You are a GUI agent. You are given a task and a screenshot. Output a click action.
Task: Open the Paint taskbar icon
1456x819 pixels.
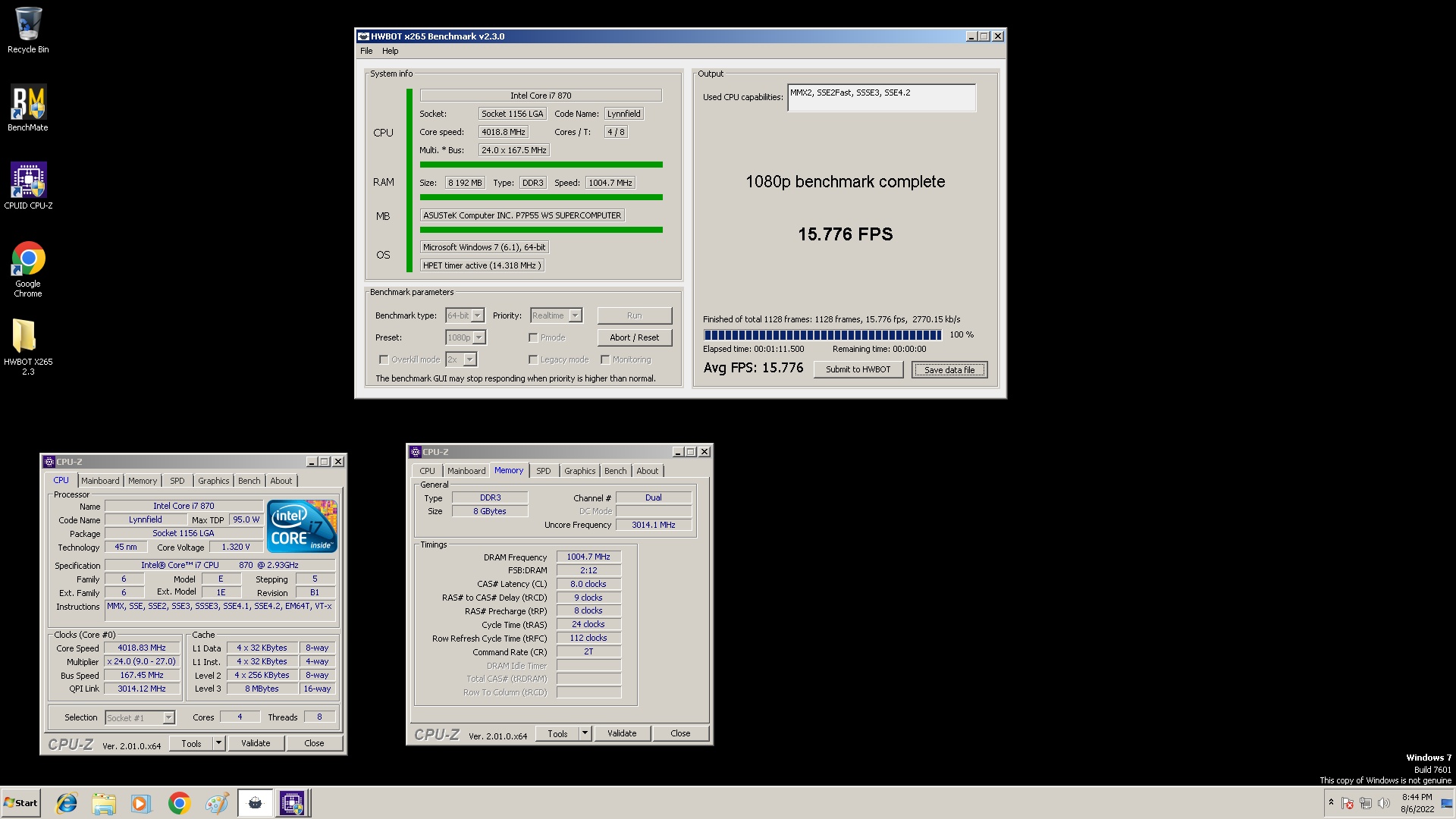point(217,803)
